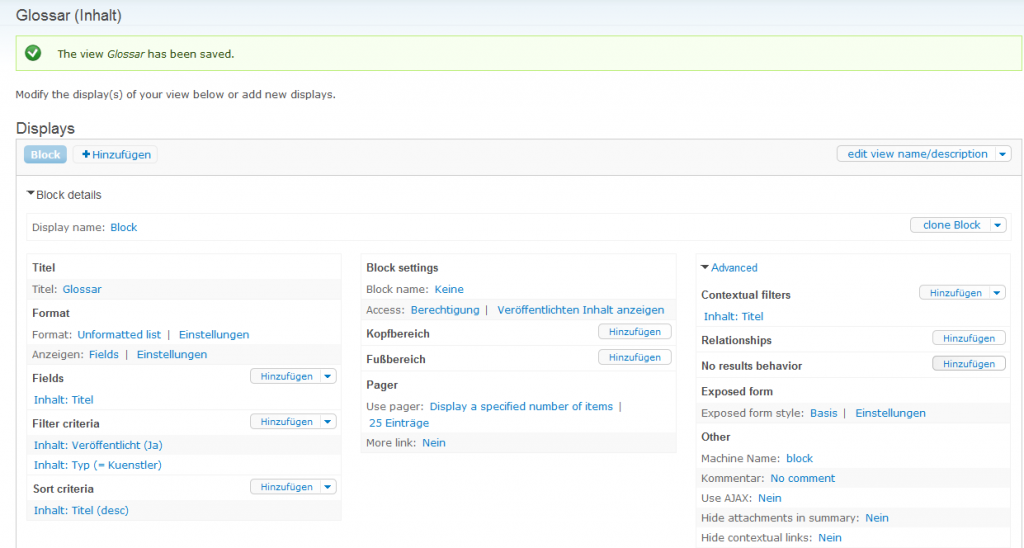Image resolution: width=1024 pixels, height=548 pixels.
Task: Open Filter criteria Hinzufügen dropdown arrow
Action: point(329,422)
